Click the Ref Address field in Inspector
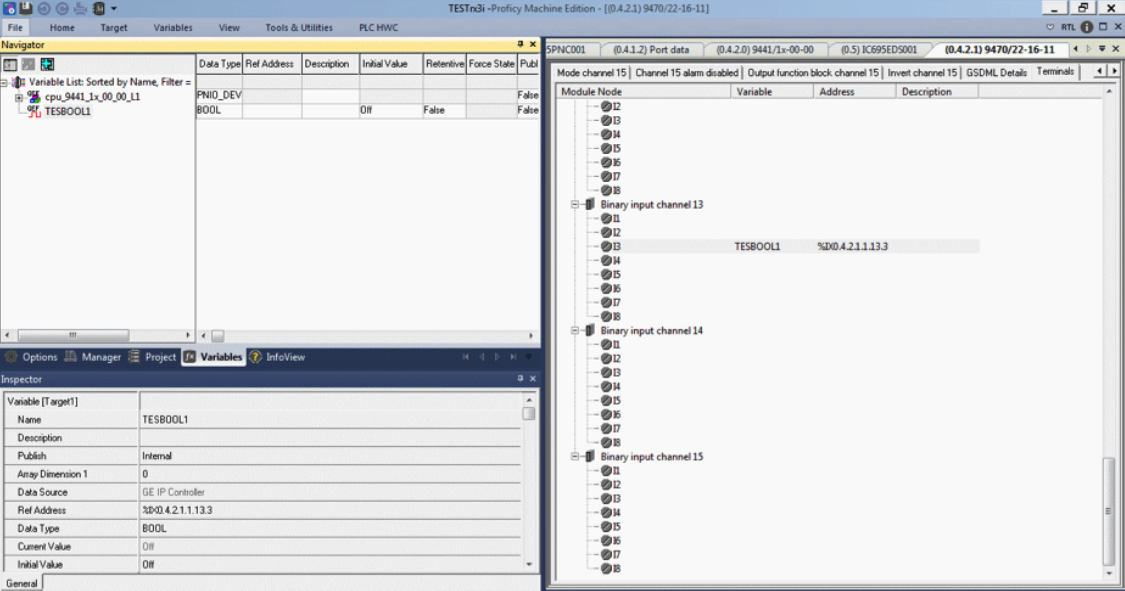 tap(330, 511)
